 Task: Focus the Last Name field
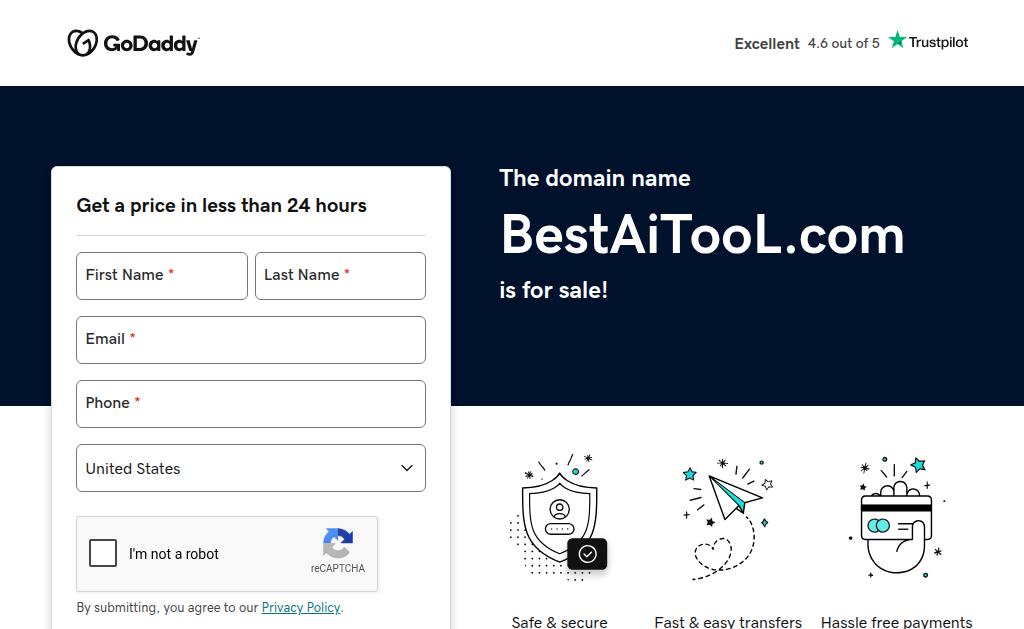pyautogui.click(x=340, y=276)
